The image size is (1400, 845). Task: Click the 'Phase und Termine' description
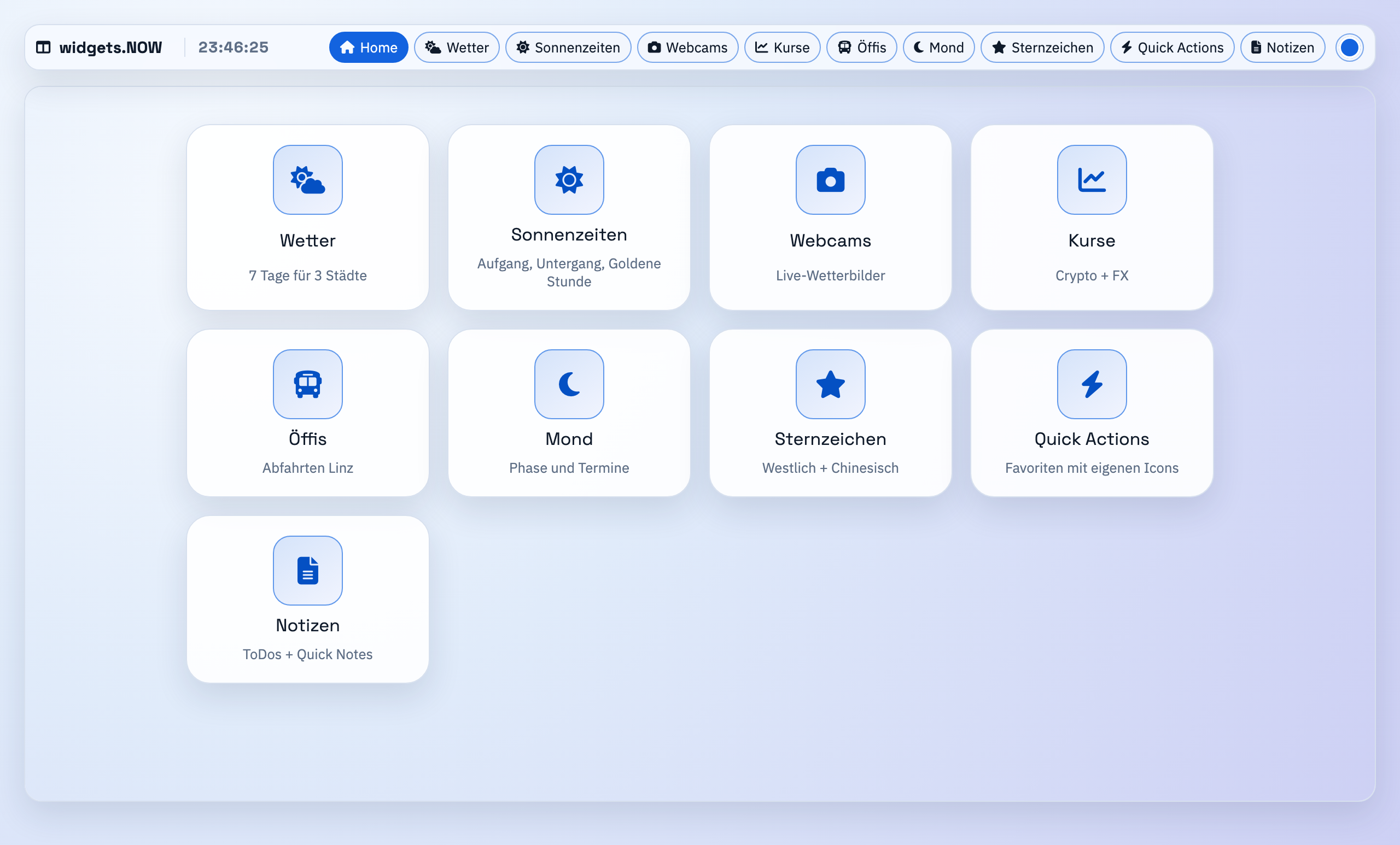[569, 467]
